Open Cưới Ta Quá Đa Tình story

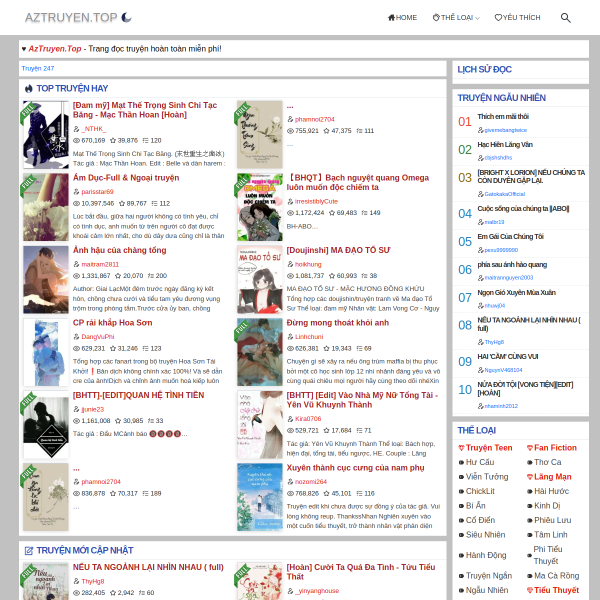pyautogui.click(x=360, y=572)
